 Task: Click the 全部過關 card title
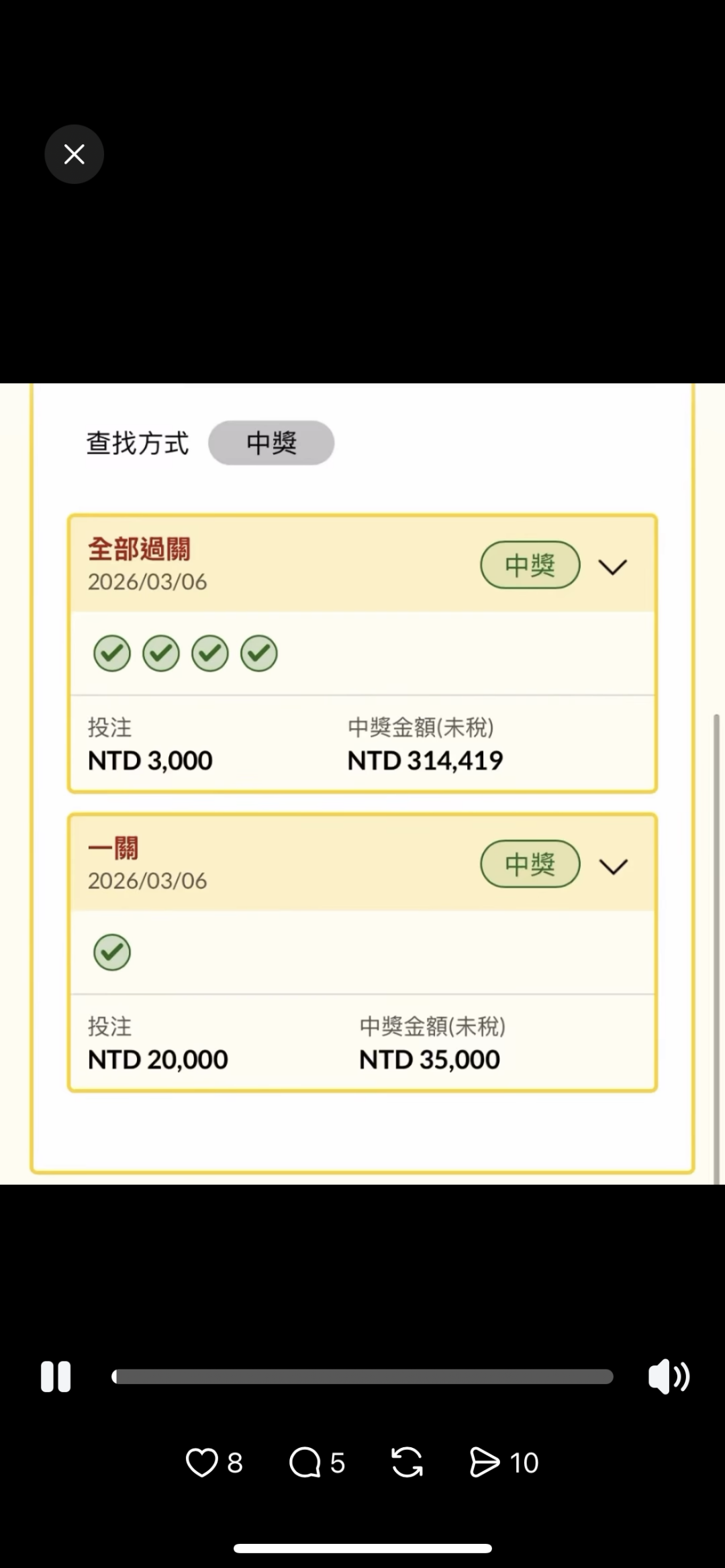click(x=140, y=549)
